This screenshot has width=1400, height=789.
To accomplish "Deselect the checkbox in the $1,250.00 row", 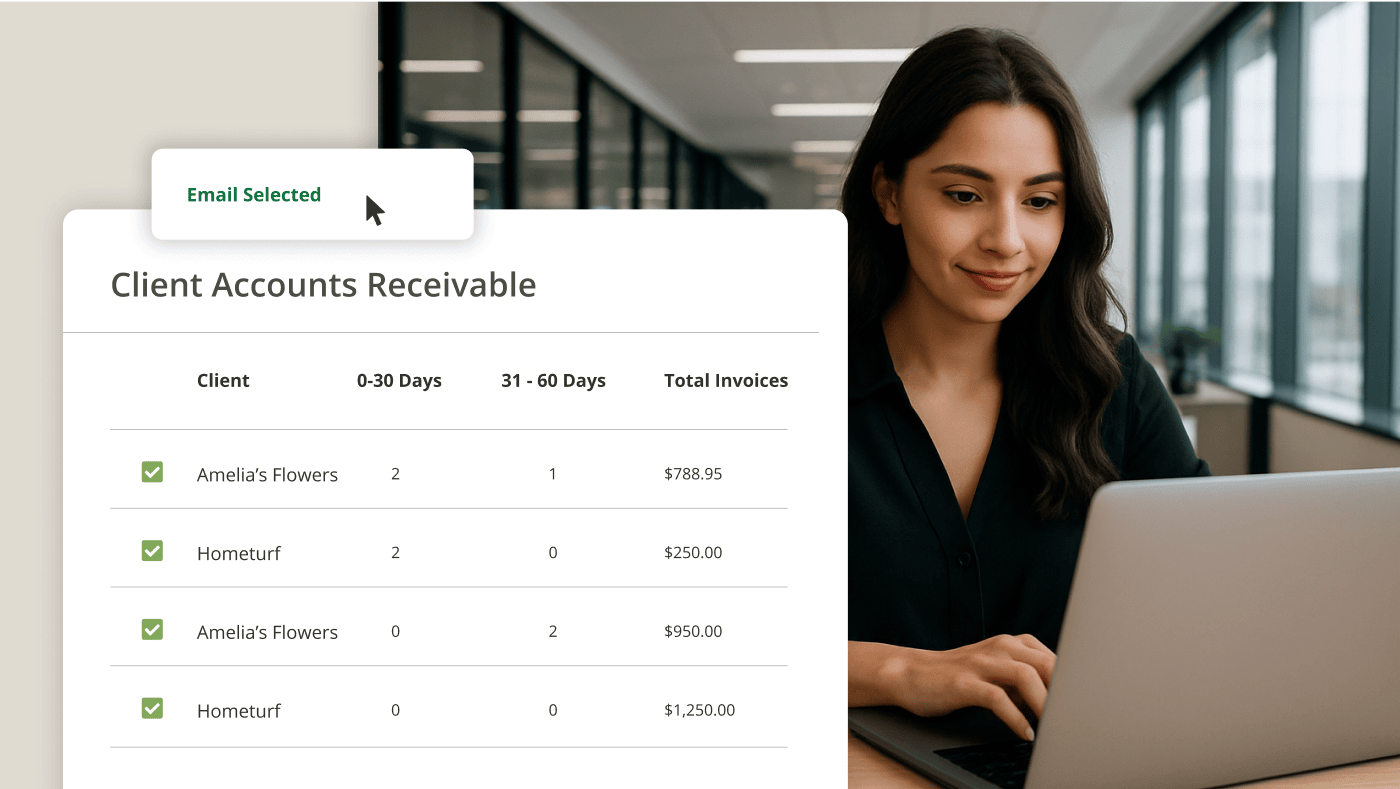I will pos(152,709).
